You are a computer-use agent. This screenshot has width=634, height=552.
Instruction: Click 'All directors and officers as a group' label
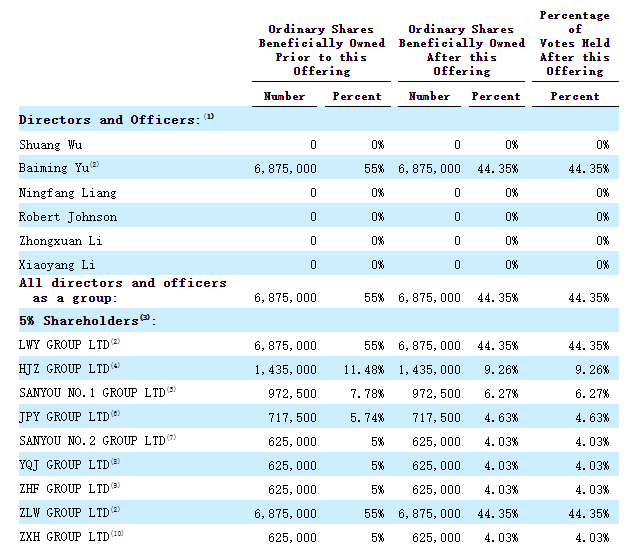coord(122,290)
